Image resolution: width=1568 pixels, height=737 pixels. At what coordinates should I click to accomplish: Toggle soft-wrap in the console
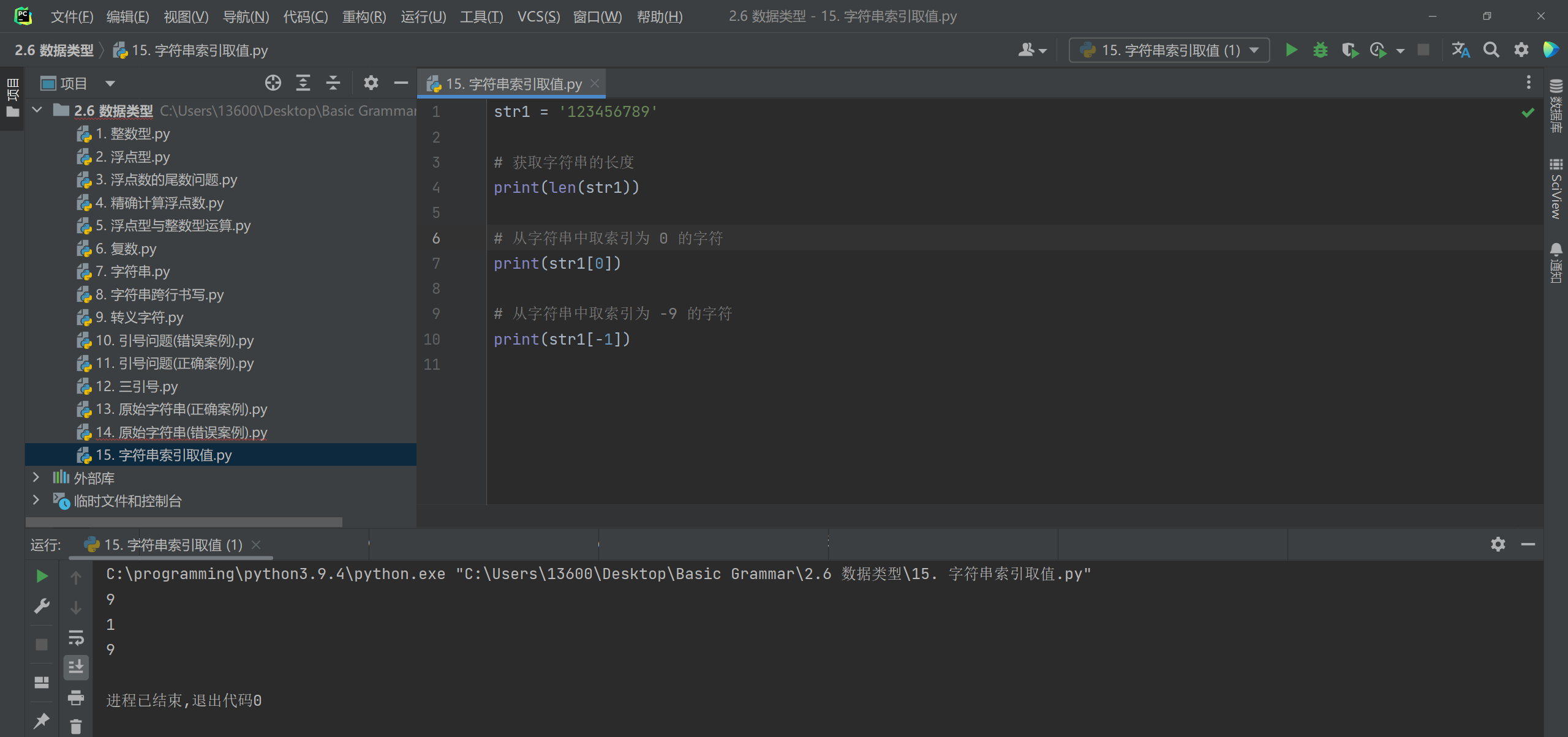coord(76,637)
